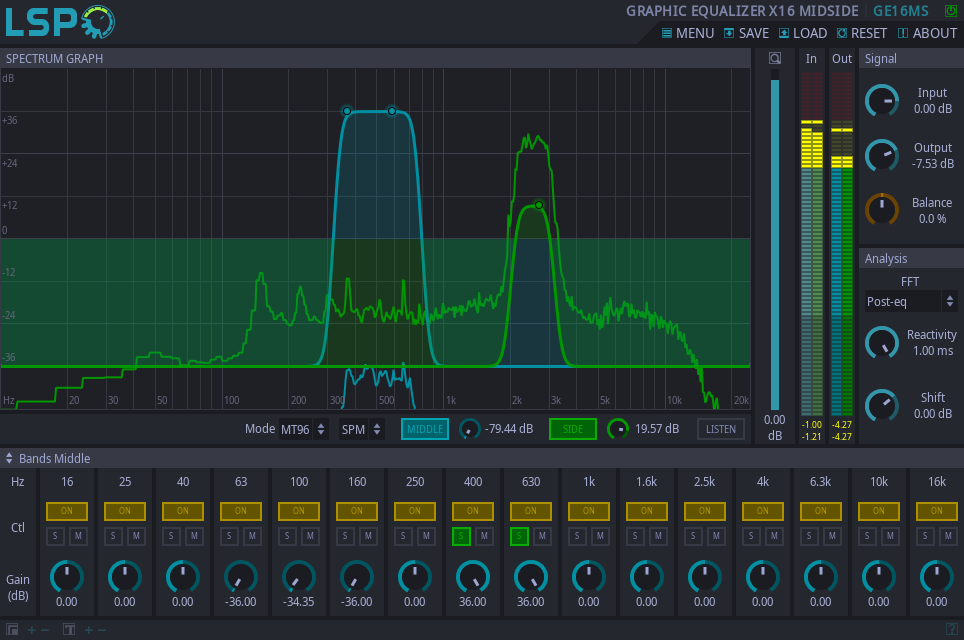Image resolution: width=964 pixels, height=640 pixels.
Task: Mute the 250 Hz band
Action: coord(426,536)
